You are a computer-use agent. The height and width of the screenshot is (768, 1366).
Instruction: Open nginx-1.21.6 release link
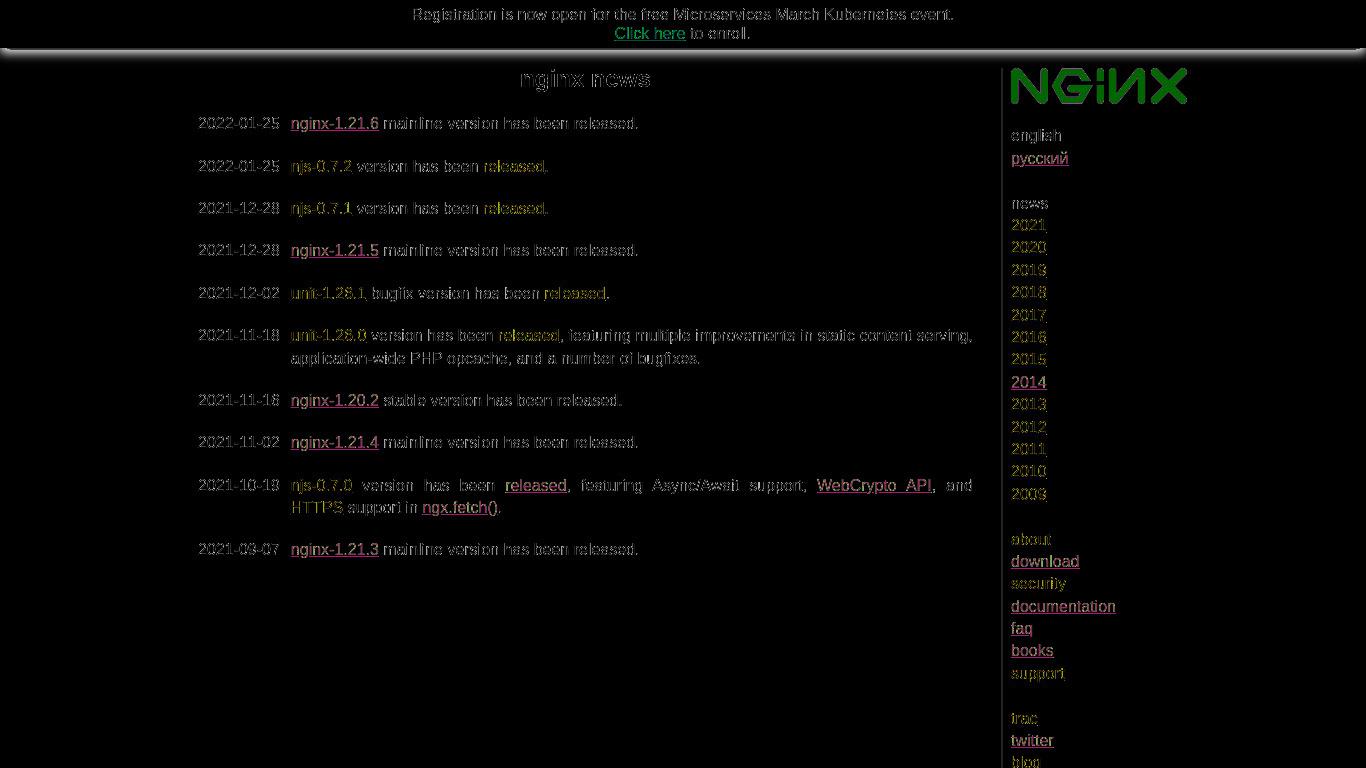coord(335,124)
